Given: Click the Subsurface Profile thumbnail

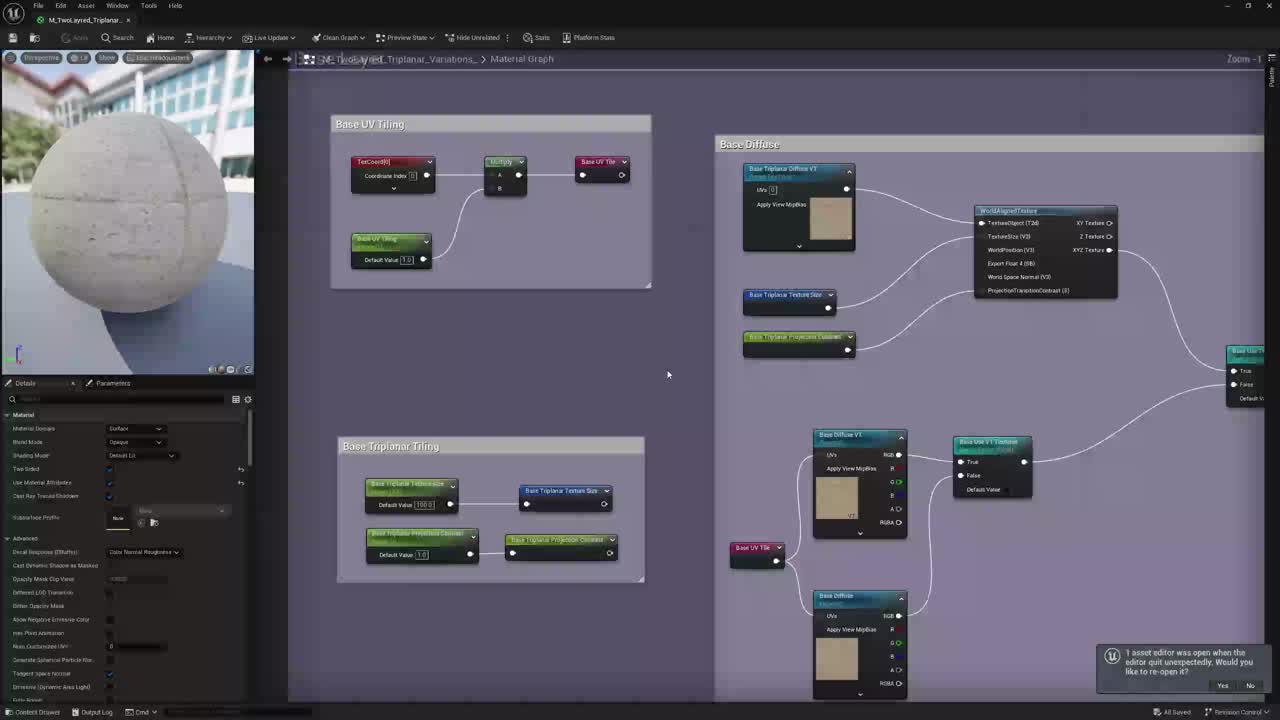Looking at the screenshot, I should [118, 518].
